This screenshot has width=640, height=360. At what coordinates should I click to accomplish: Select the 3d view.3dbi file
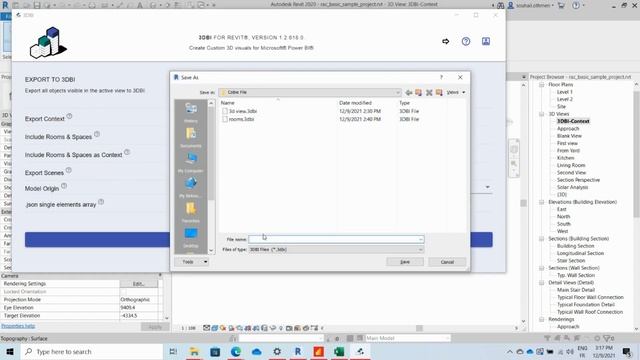click(x=242, y=111)
